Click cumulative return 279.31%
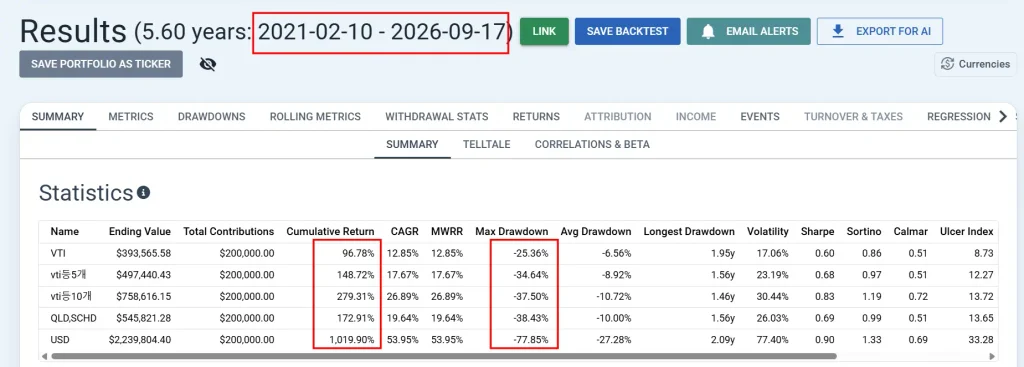 coord(355,296)
